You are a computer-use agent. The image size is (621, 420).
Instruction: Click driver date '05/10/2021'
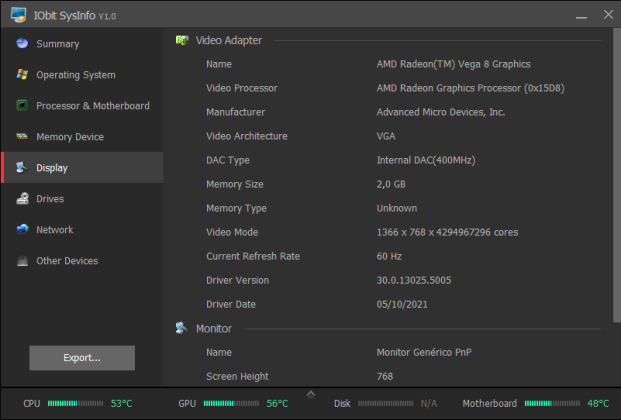point(402,304)
